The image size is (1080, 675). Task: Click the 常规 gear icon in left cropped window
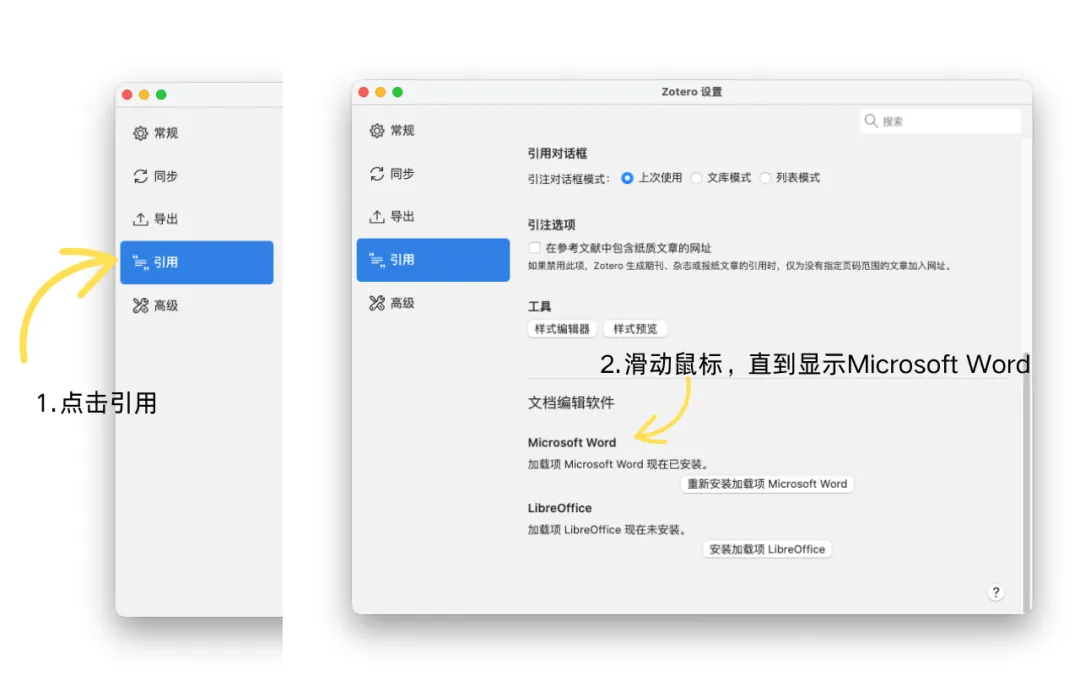(x=141, y=133)
